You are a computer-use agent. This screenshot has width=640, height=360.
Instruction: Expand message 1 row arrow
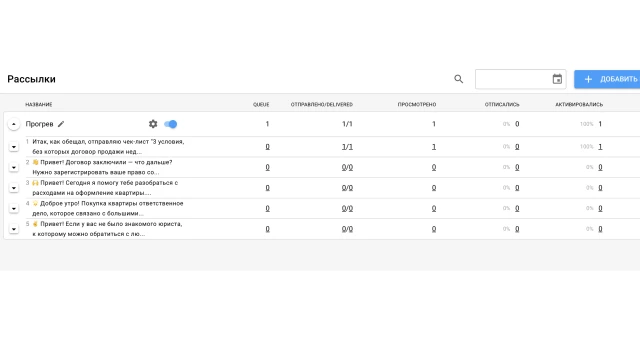tap(14, 147)
